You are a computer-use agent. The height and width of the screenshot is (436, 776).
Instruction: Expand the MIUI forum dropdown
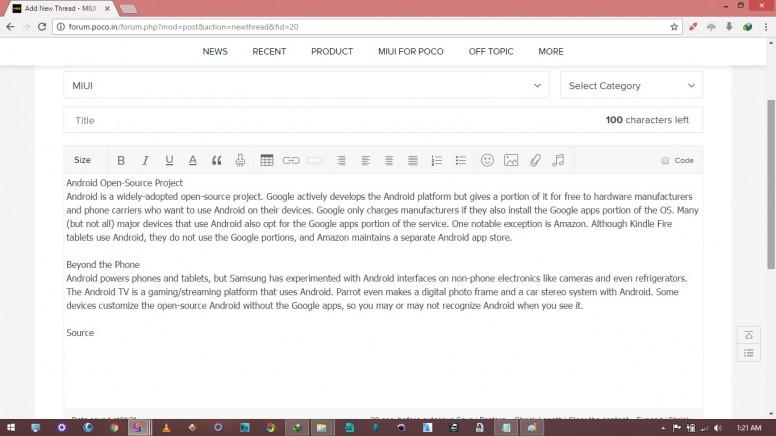point(306,85)
